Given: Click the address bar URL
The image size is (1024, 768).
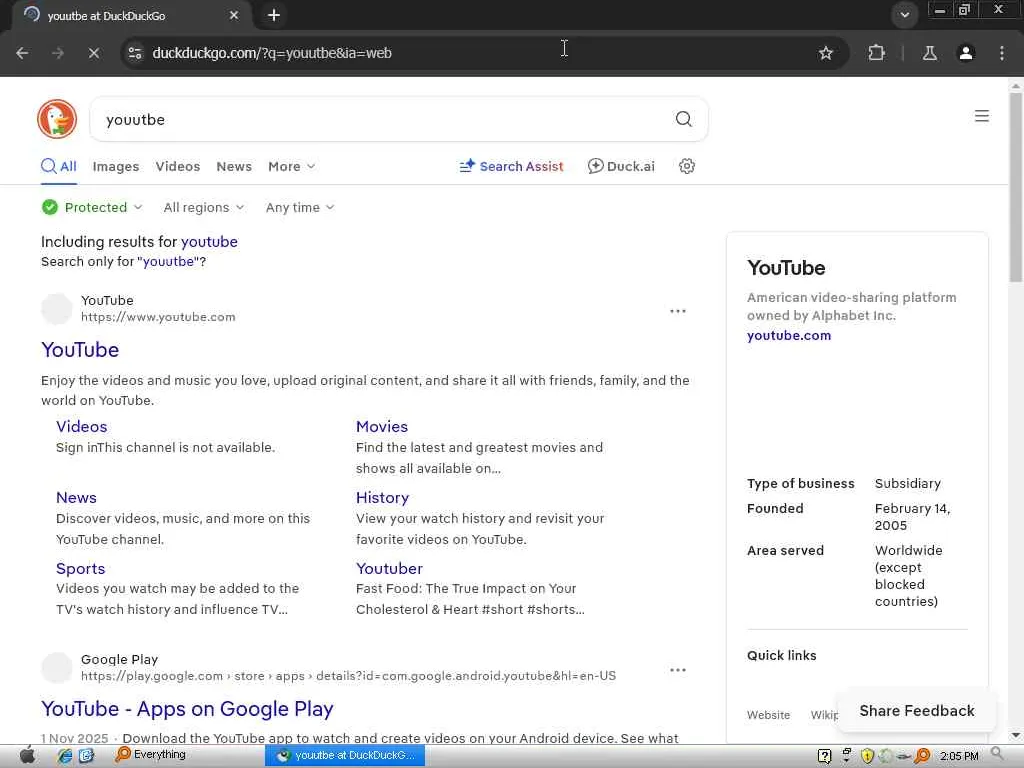Looking at the screenshot, I should click(272, 53).
